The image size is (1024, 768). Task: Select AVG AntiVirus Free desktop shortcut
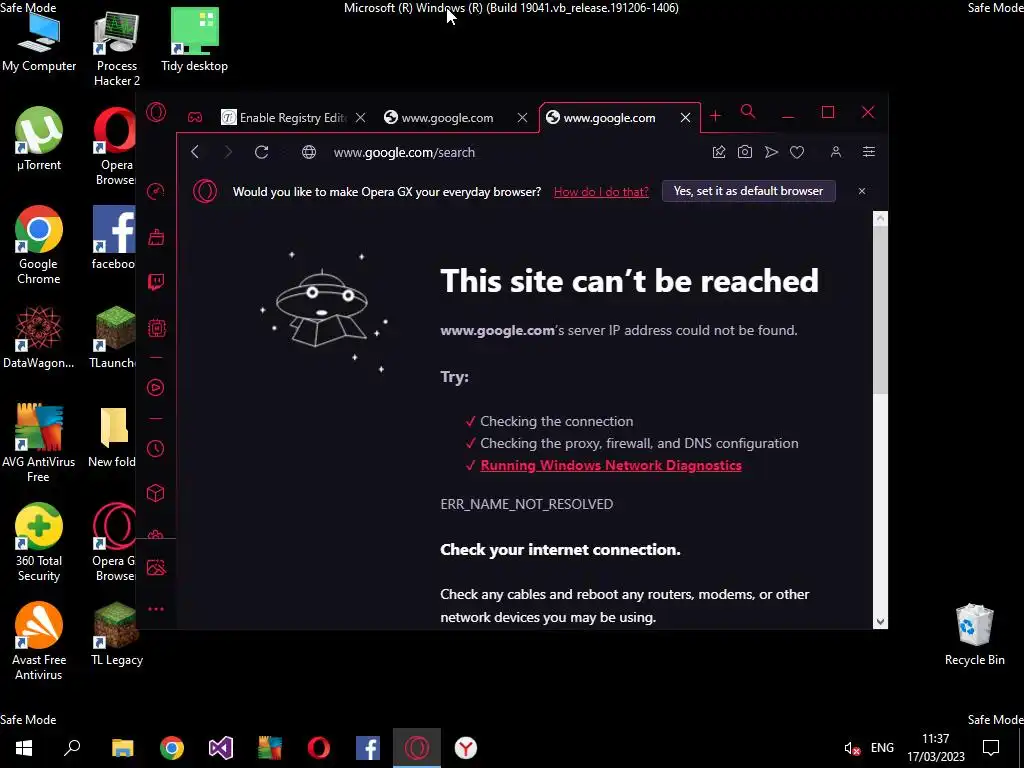pyautogui.click(x=39, y=443)
